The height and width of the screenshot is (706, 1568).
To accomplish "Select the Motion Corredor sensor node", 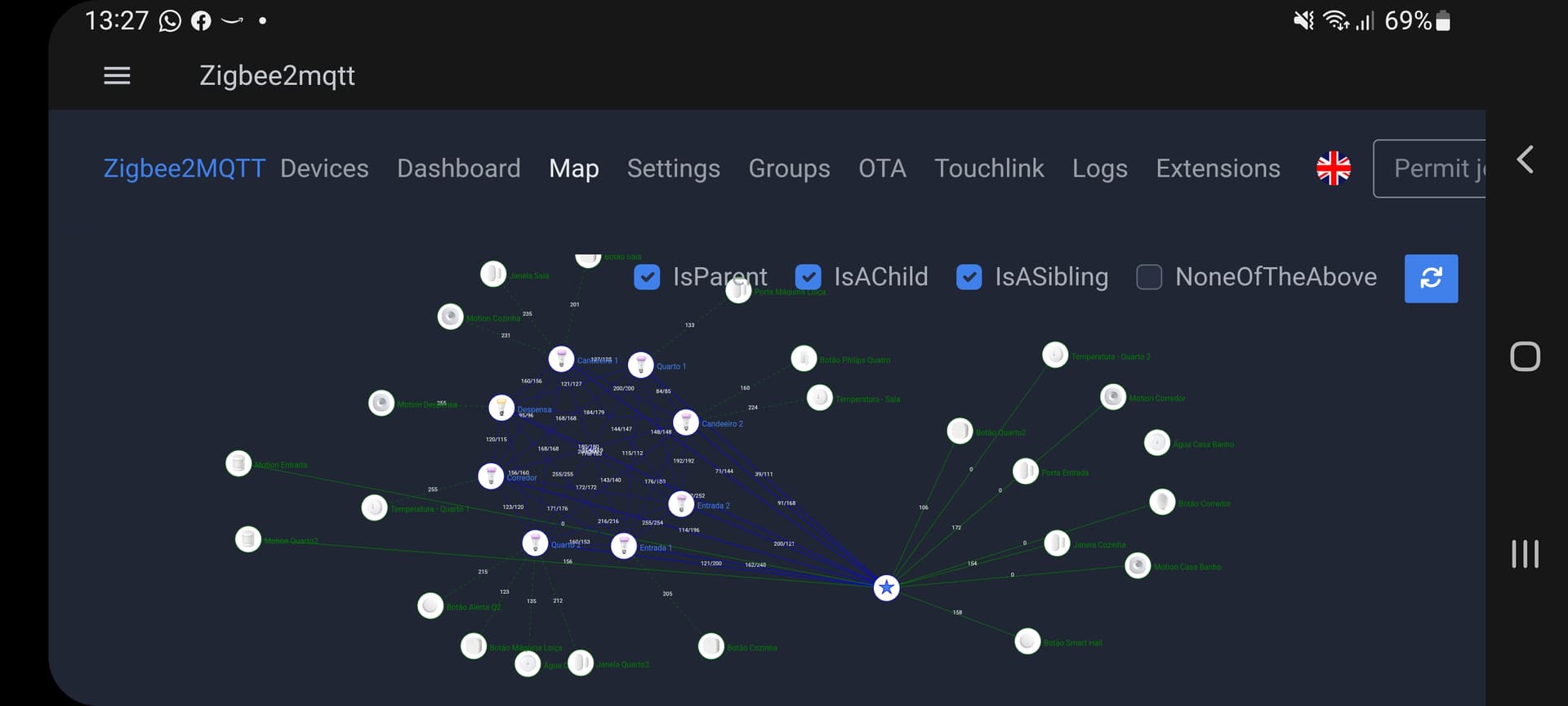I will pyautogui.click(x=1113, y=397).
